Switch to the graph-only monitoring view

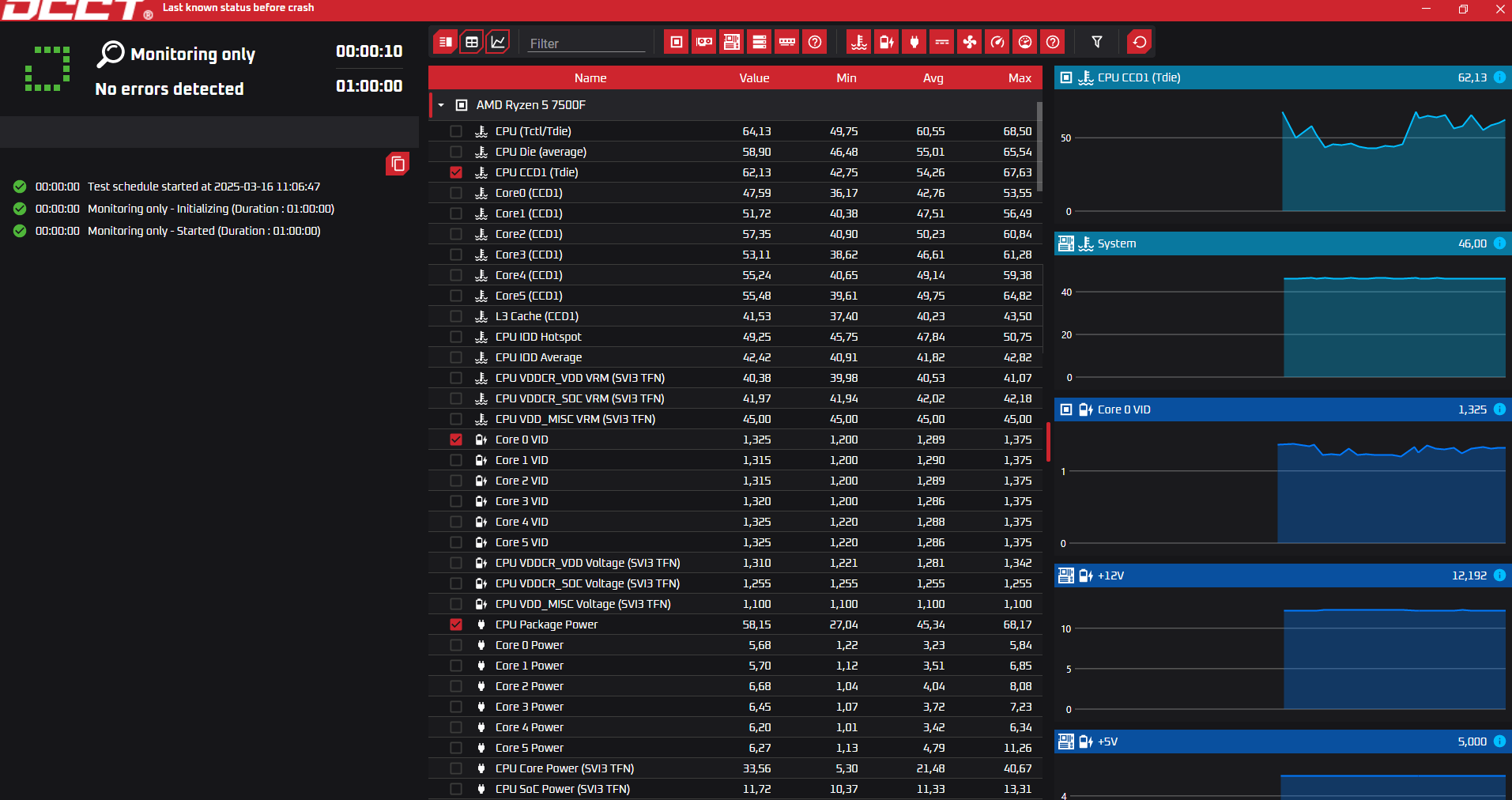point(498,42)
